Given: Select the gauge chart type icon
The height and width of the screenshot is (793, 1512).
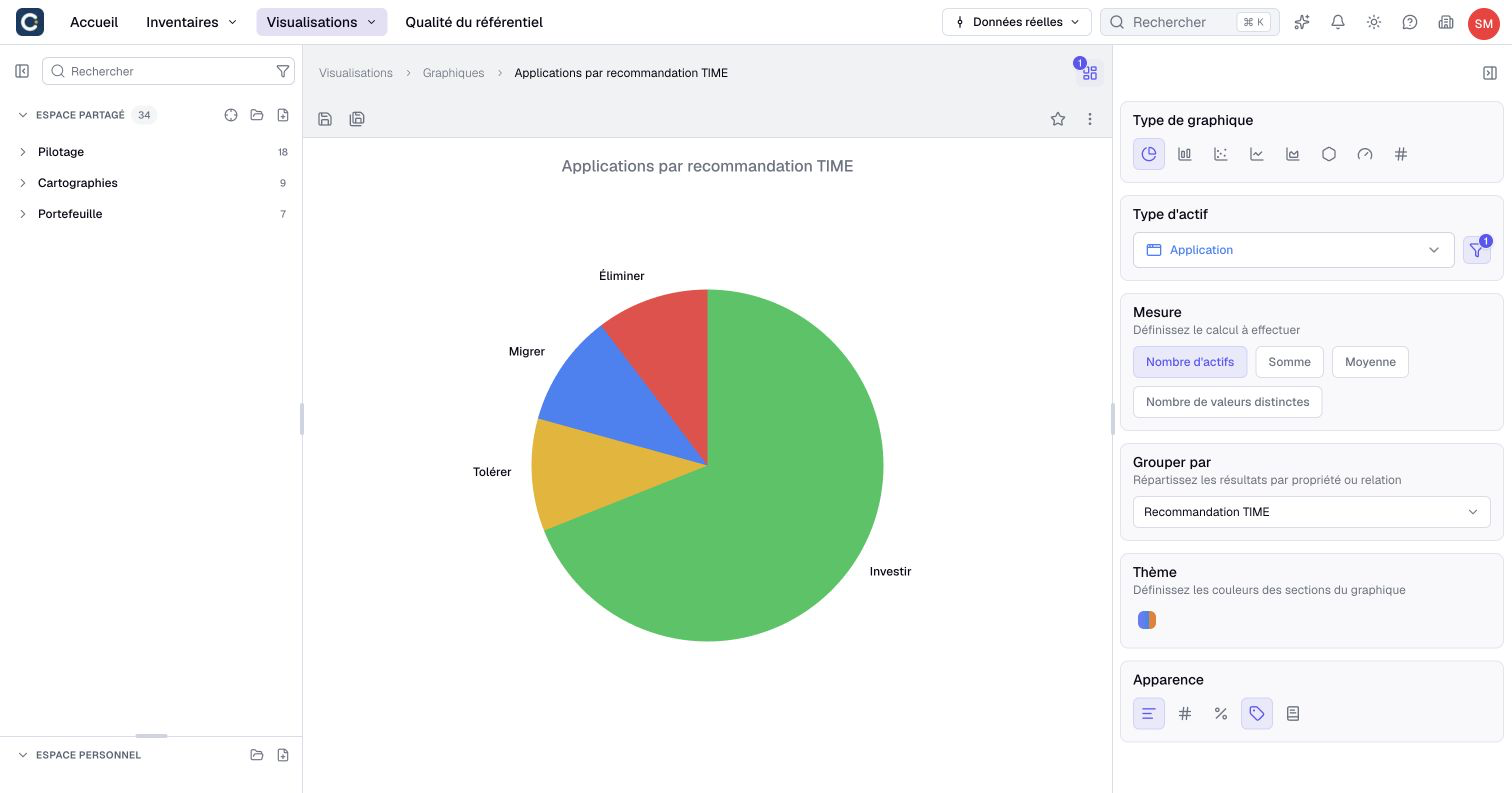Looking at the screenshot, I should (1365, 154).
